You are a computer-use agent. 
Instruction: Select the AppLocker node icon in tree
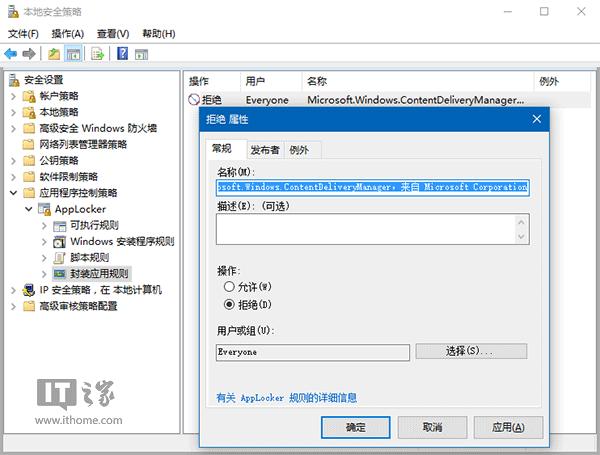45,210
